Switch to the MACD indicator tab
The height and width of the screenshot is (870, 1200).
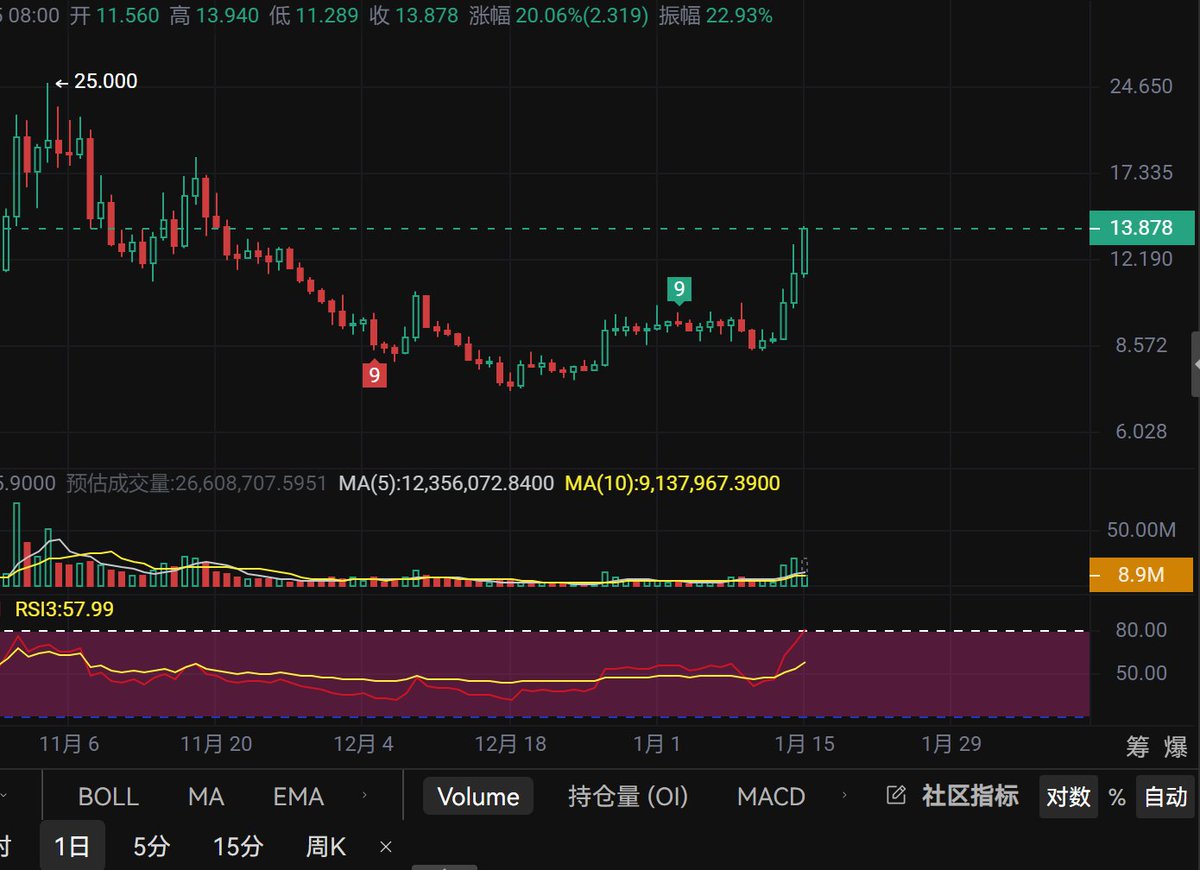[x=771, y=797]
